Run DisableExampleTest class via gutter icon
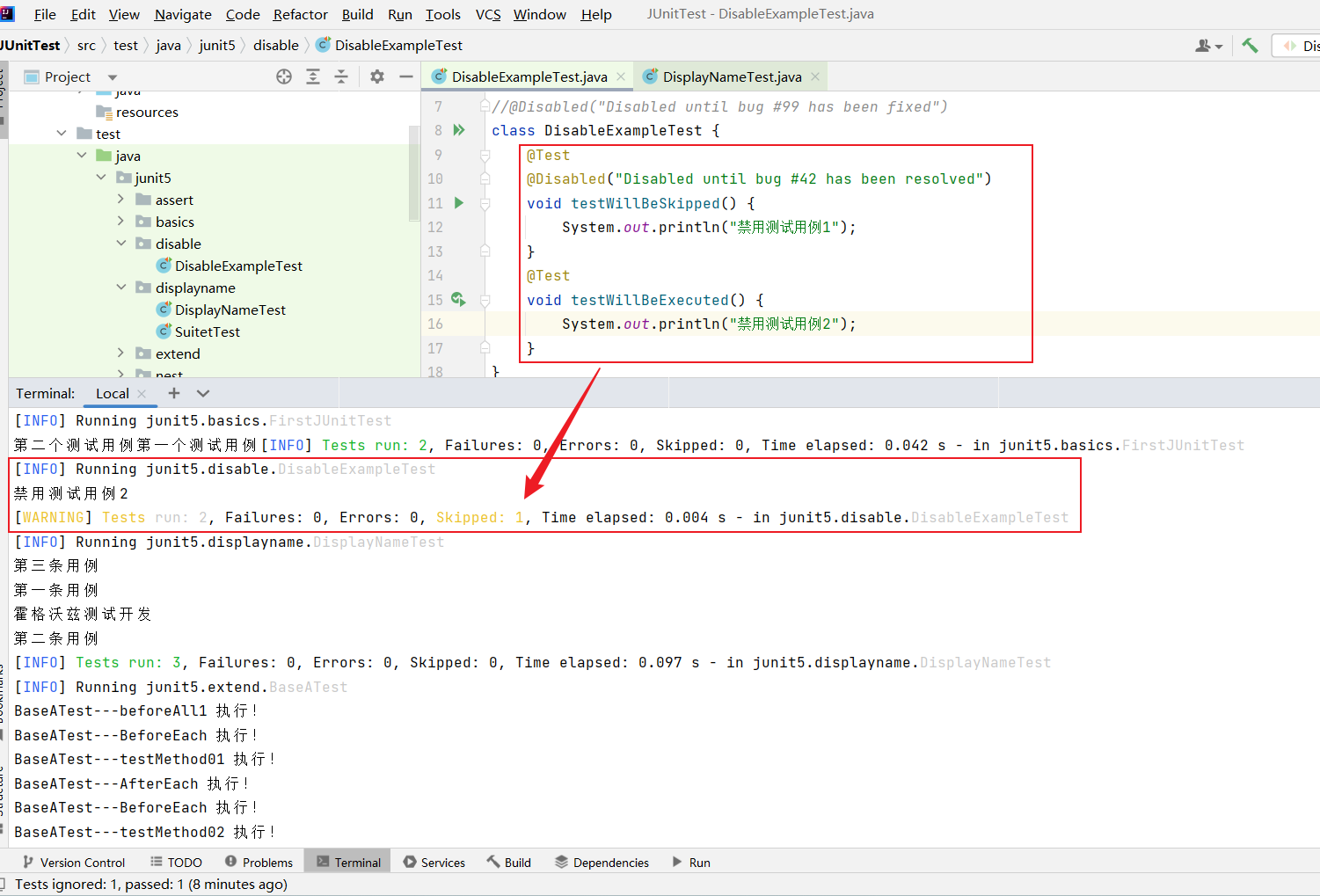Screen dimensions: 1320x896 (x=458, y=130)
